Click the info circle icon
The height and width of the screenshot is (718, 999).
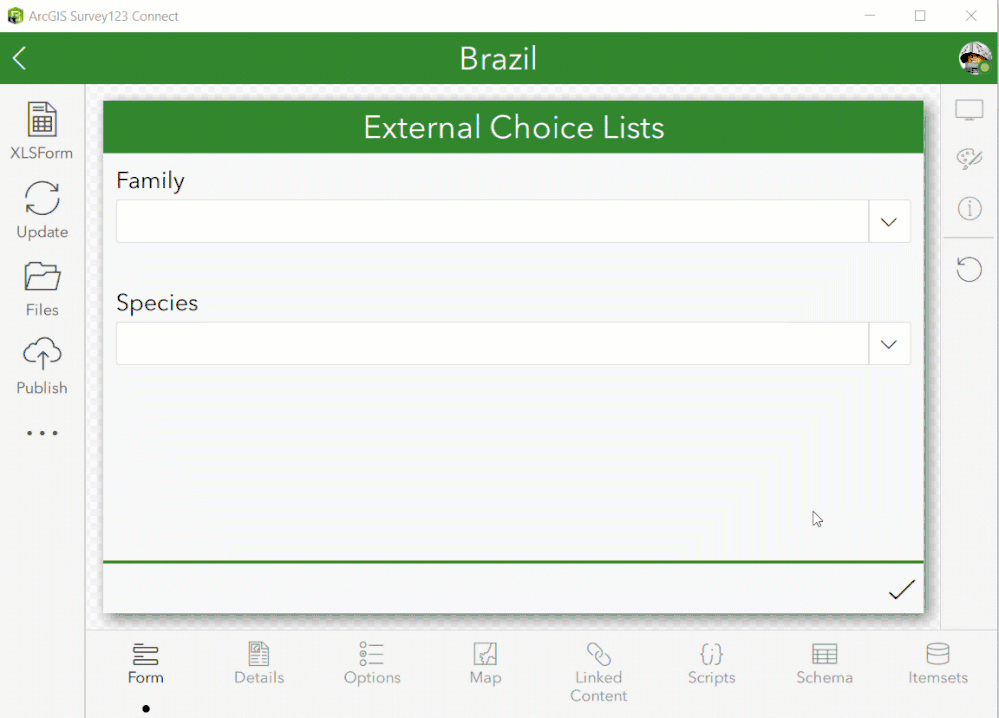tap(969, 208)
